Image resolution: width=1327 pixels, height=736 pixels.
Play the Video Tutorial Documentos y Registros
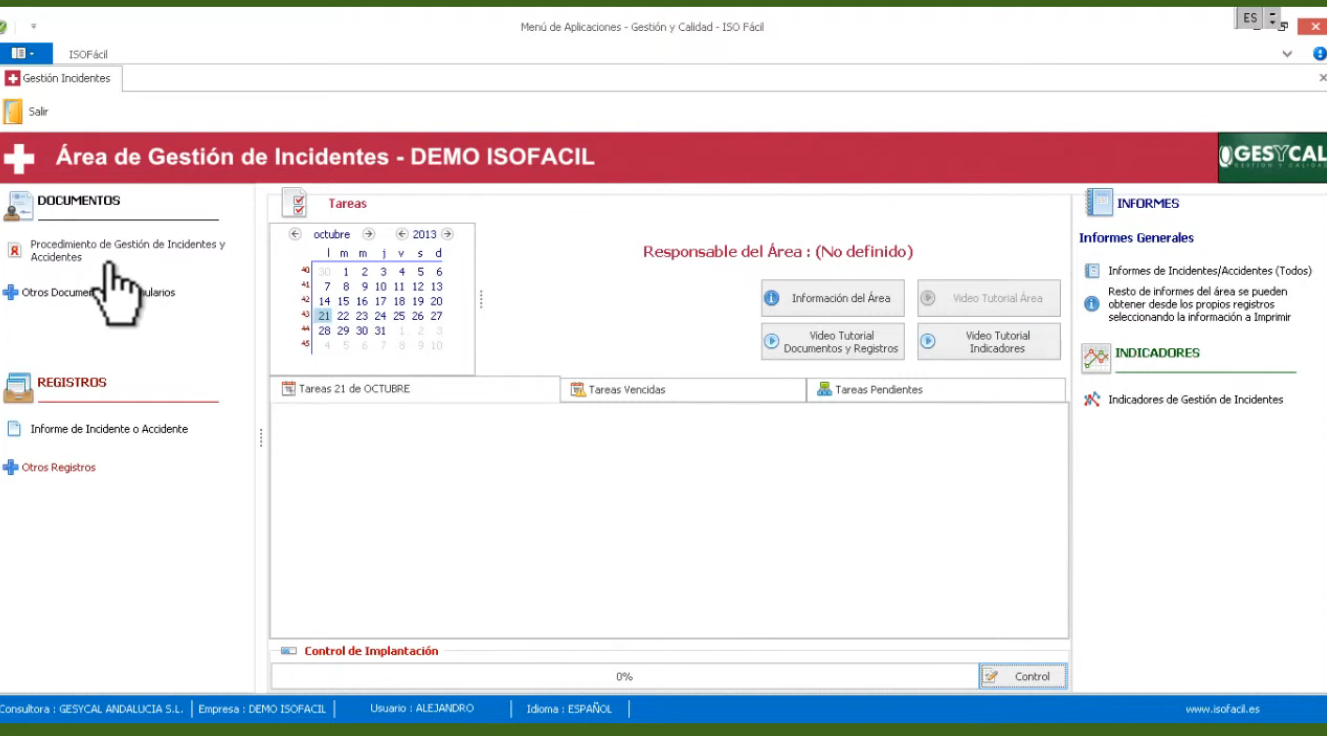point(833,342)
